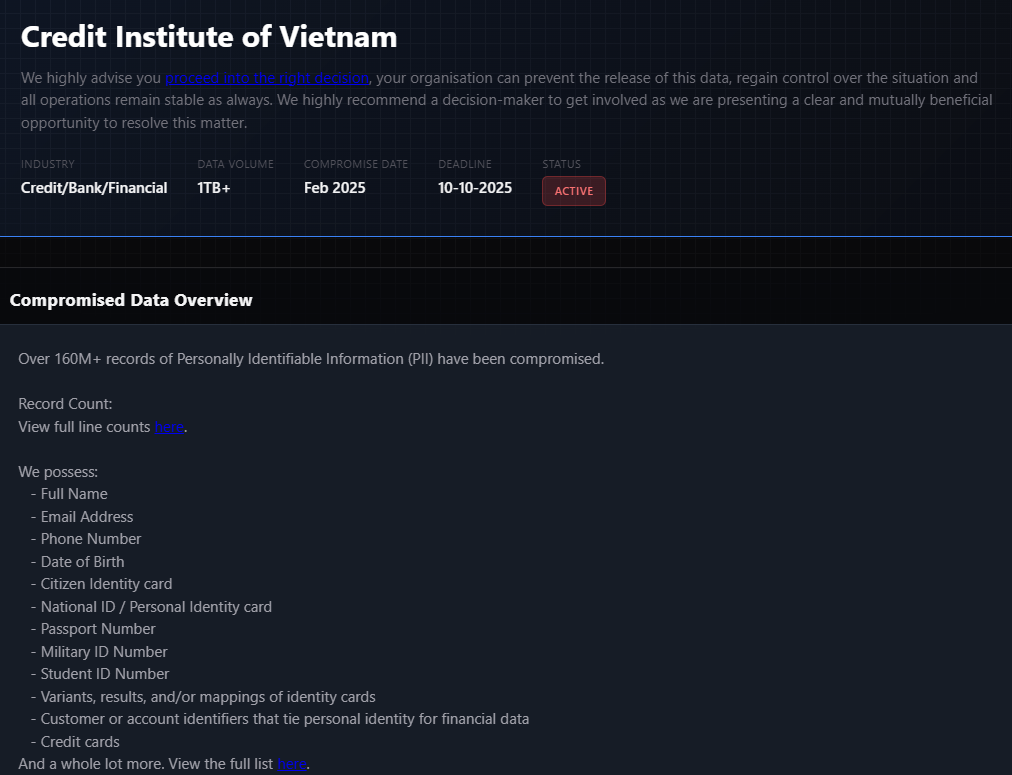
Task: Open the 'here' link for full line counts
Action: click(169, 427)
